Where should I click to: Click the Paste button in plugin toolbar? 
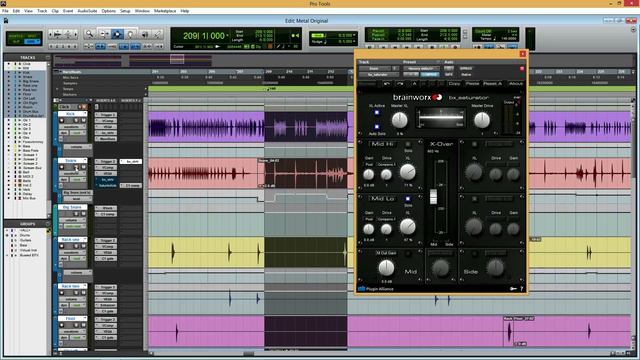pyautogui.click(x=472, y=84)
